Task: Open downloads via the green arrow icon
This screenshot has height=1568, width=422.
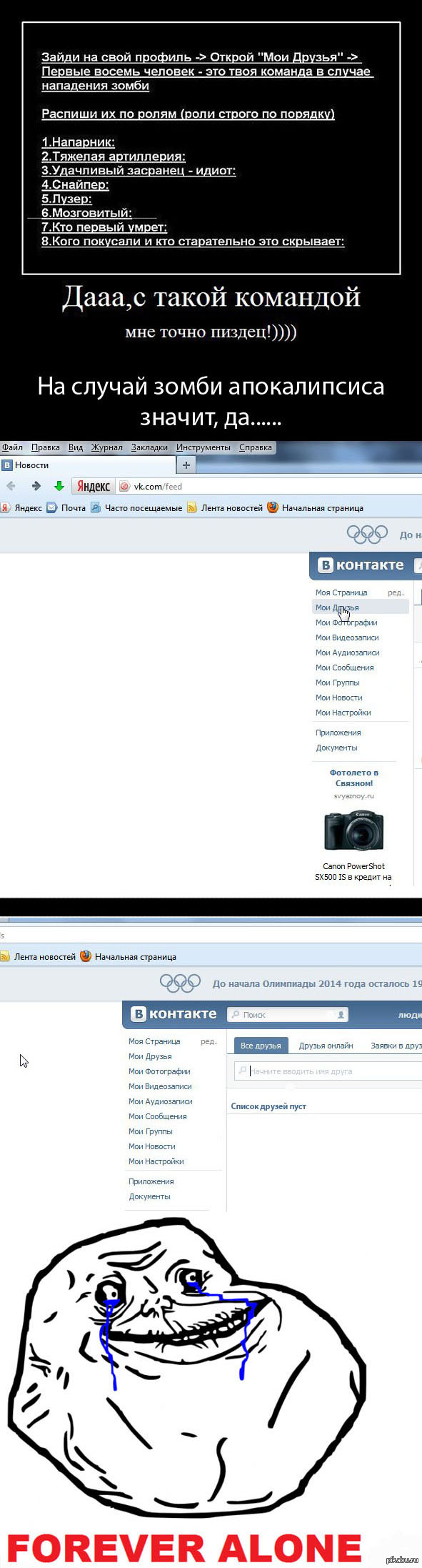Action: (59, 486)
